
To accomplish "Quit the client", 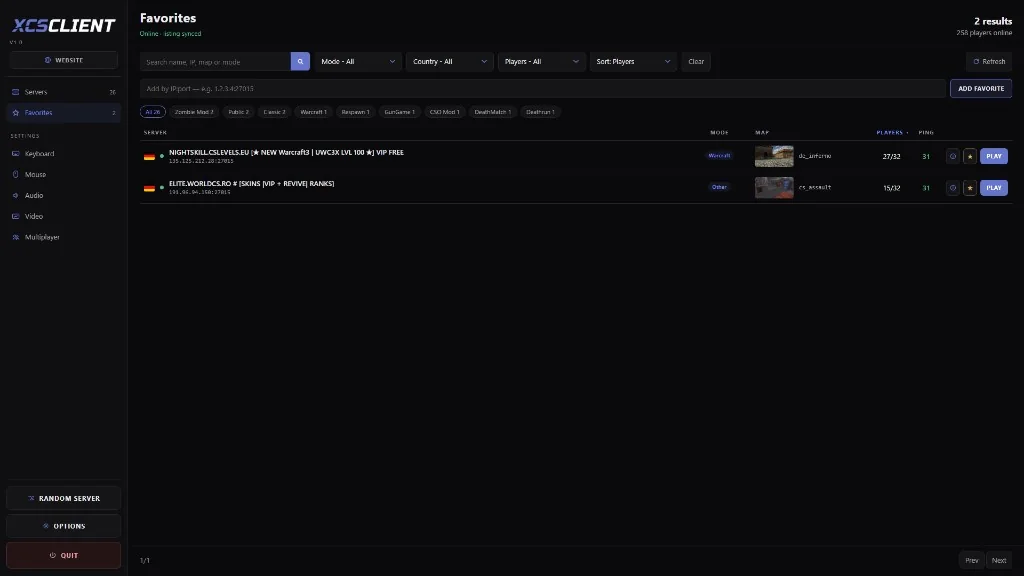I will point(63,555).
